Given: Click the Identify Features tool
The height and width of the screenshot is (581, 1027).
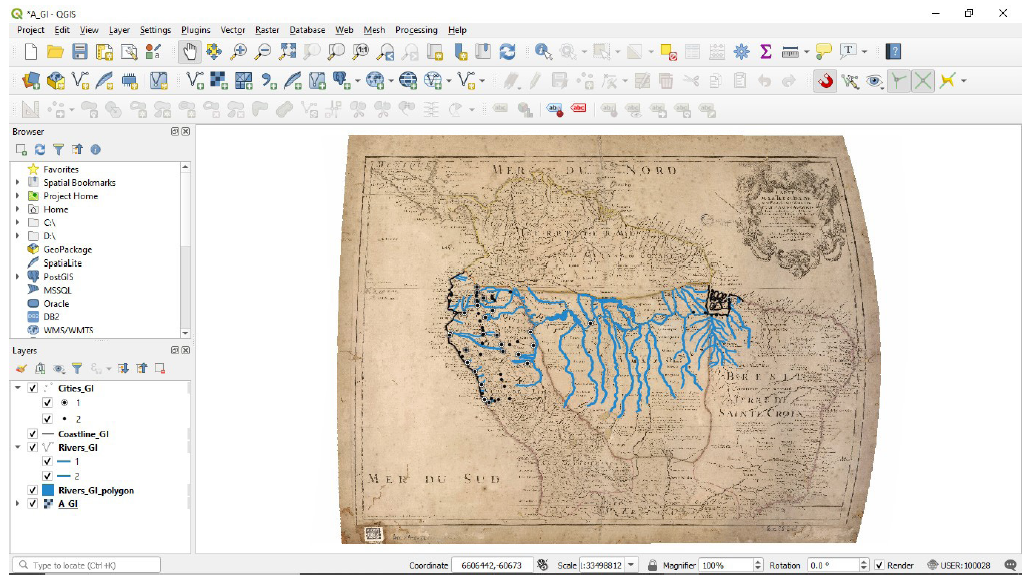Looking at the screenshot, I should coord(543,51).
